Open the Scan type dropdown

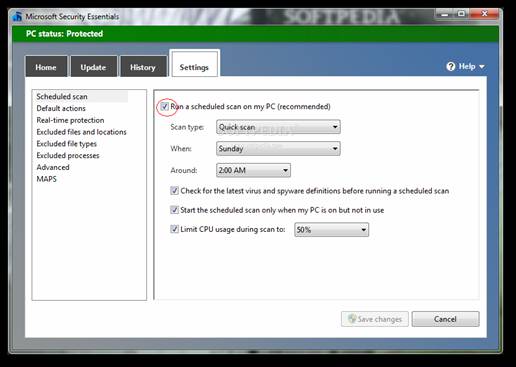tap(278, 127)
